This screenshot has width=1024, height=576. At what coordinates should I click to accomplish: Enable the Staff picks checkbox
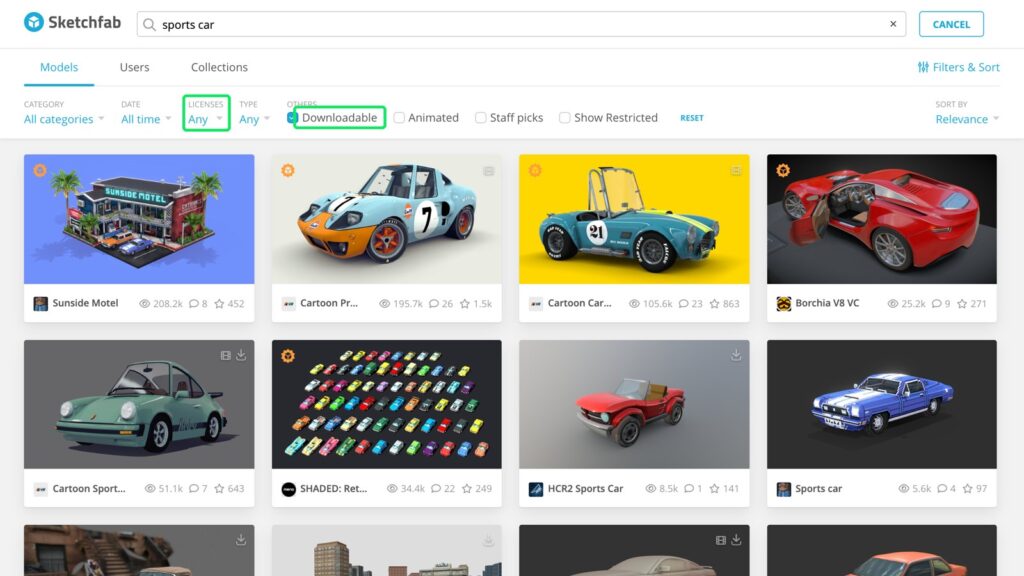pos(481,118)
